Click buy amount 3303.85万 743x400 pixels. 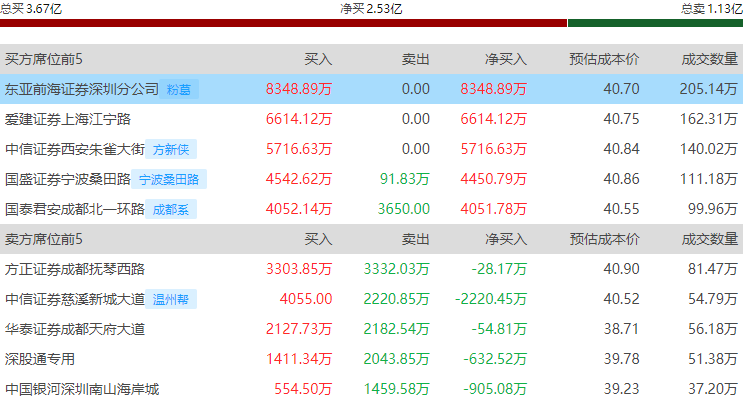click(x=299, y=269)
